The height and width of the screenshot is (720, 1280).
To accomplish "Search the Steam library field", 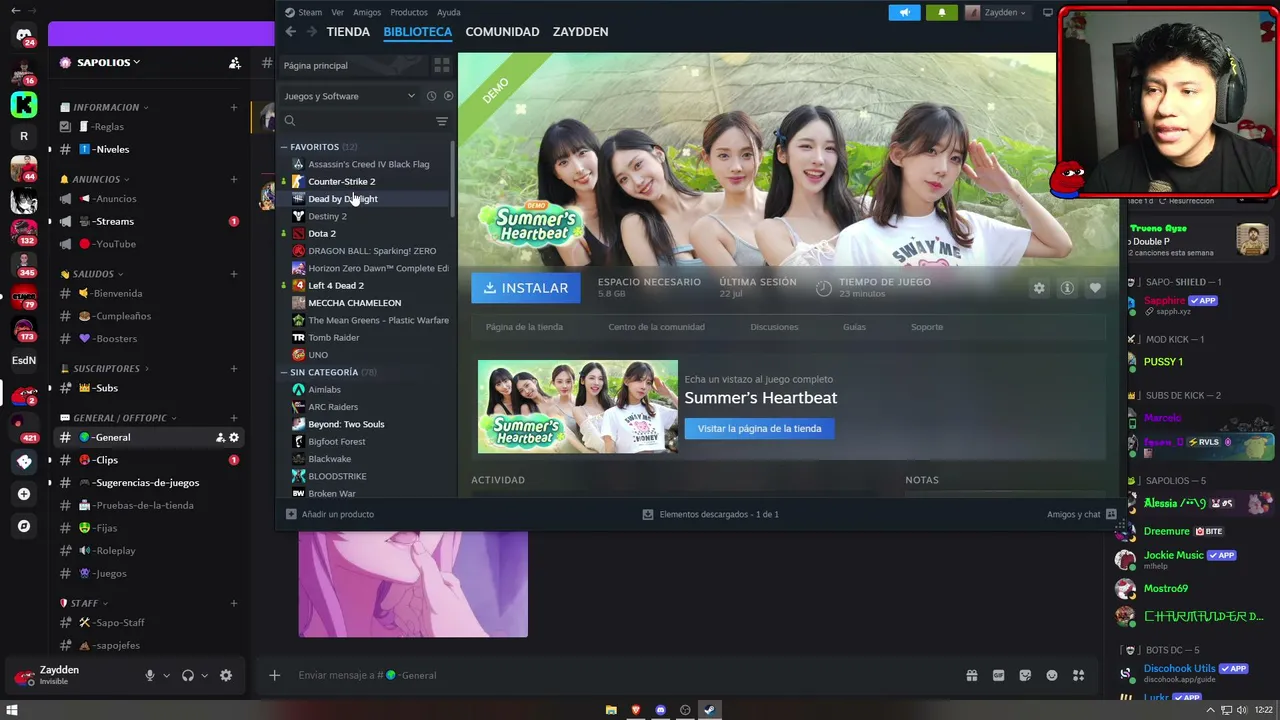I will pyautogui.click(x=357, y=121).
